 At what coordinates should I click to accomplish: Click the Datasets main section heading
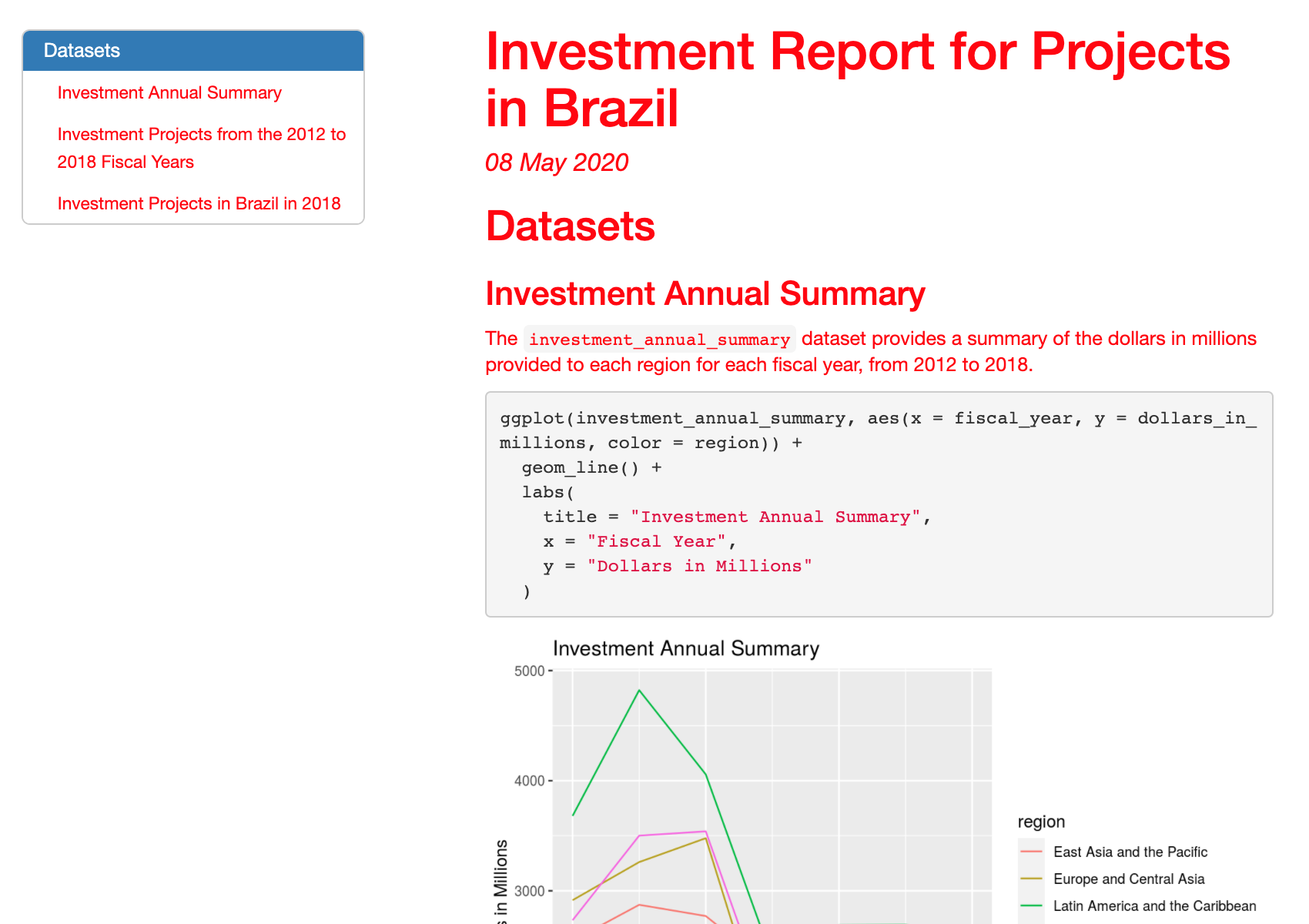click(x=570, y=226)
